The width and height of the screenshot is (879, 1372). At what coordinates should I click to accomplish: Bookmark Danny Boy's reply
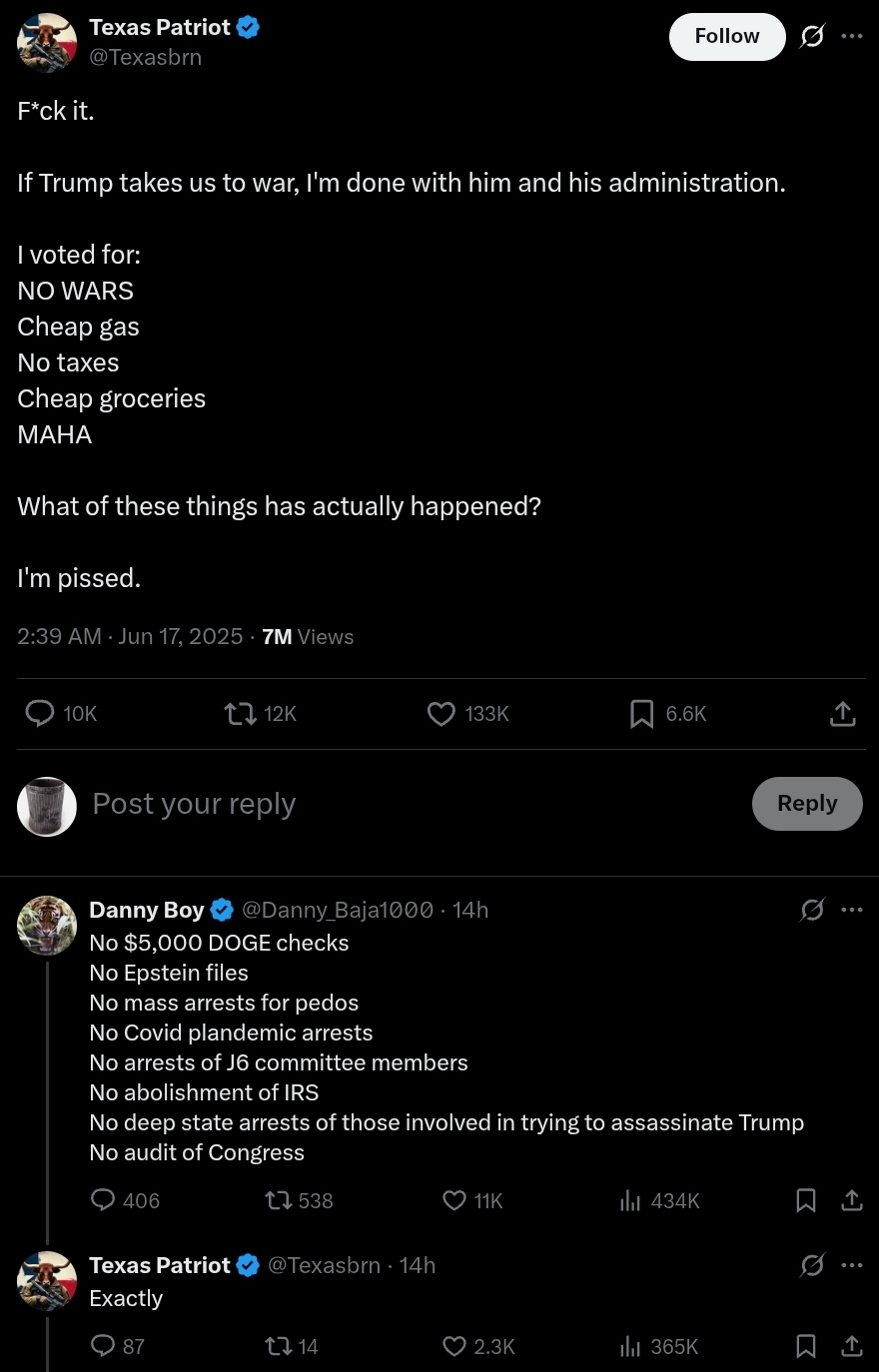806,1200
